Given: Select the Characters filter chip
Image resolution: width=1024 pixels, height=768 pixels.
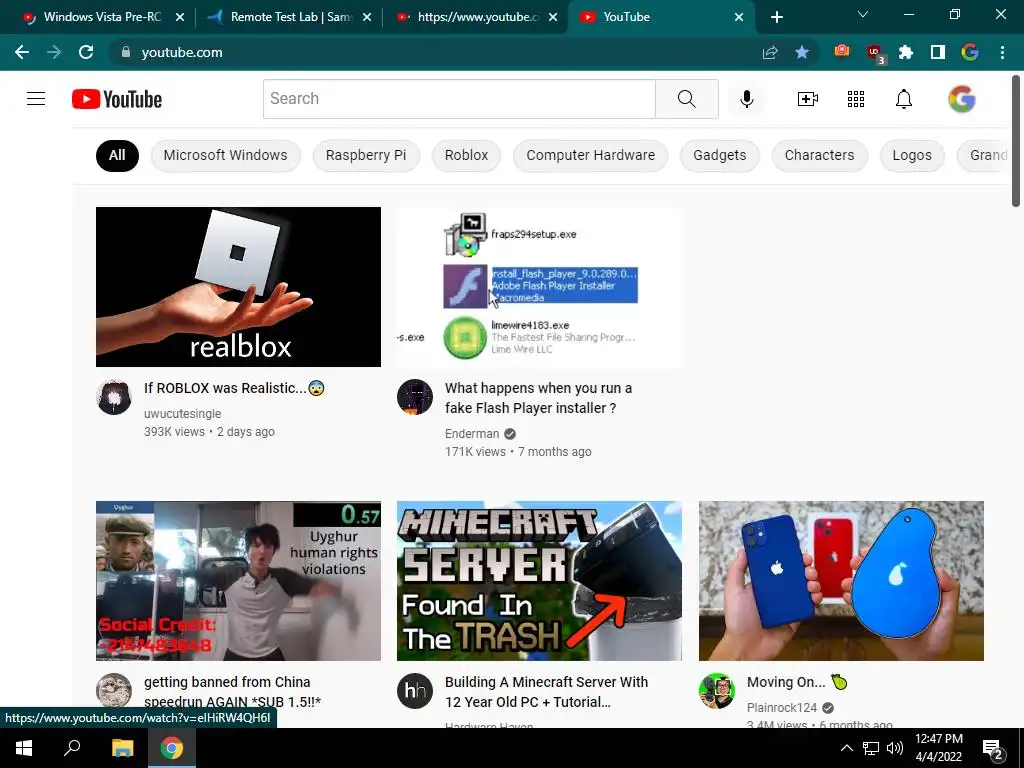Looking at the screenshot, I should click(820, 155).
